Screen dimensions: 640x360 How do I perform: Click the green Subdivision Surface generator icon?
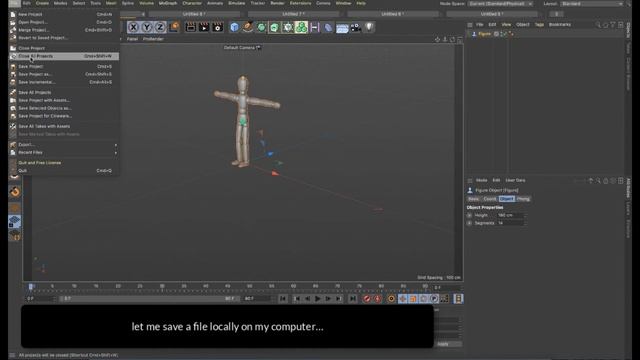(x=261, y=27)
